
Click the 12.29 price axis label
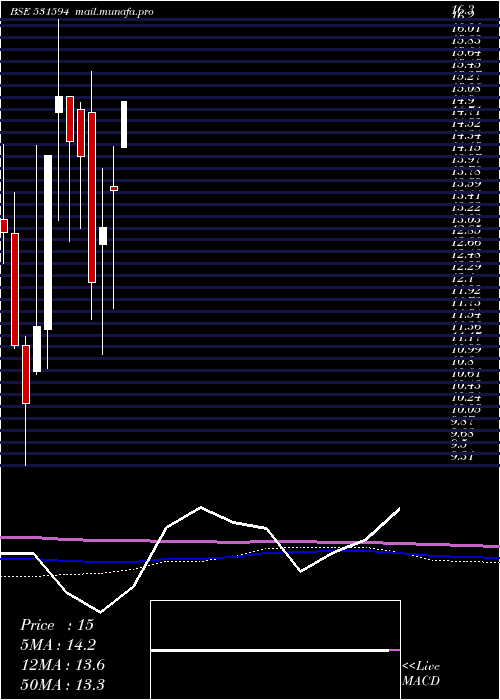[x=466, y=267]
